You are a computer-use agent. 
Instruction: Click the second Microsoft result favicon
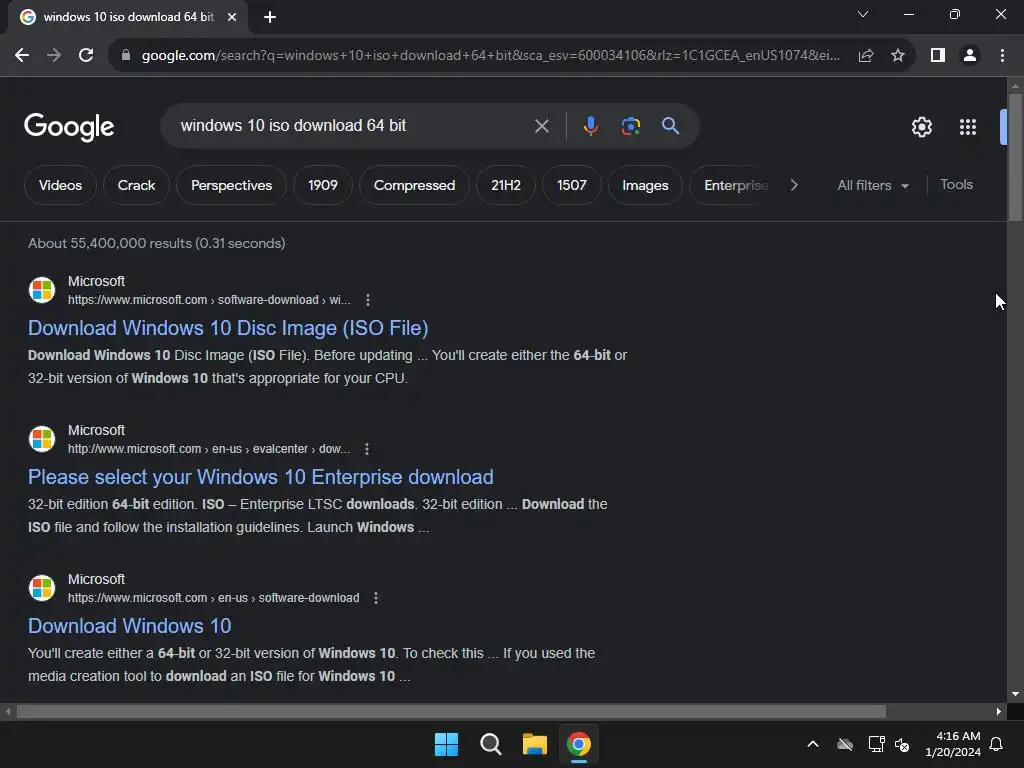pos(42,439)
